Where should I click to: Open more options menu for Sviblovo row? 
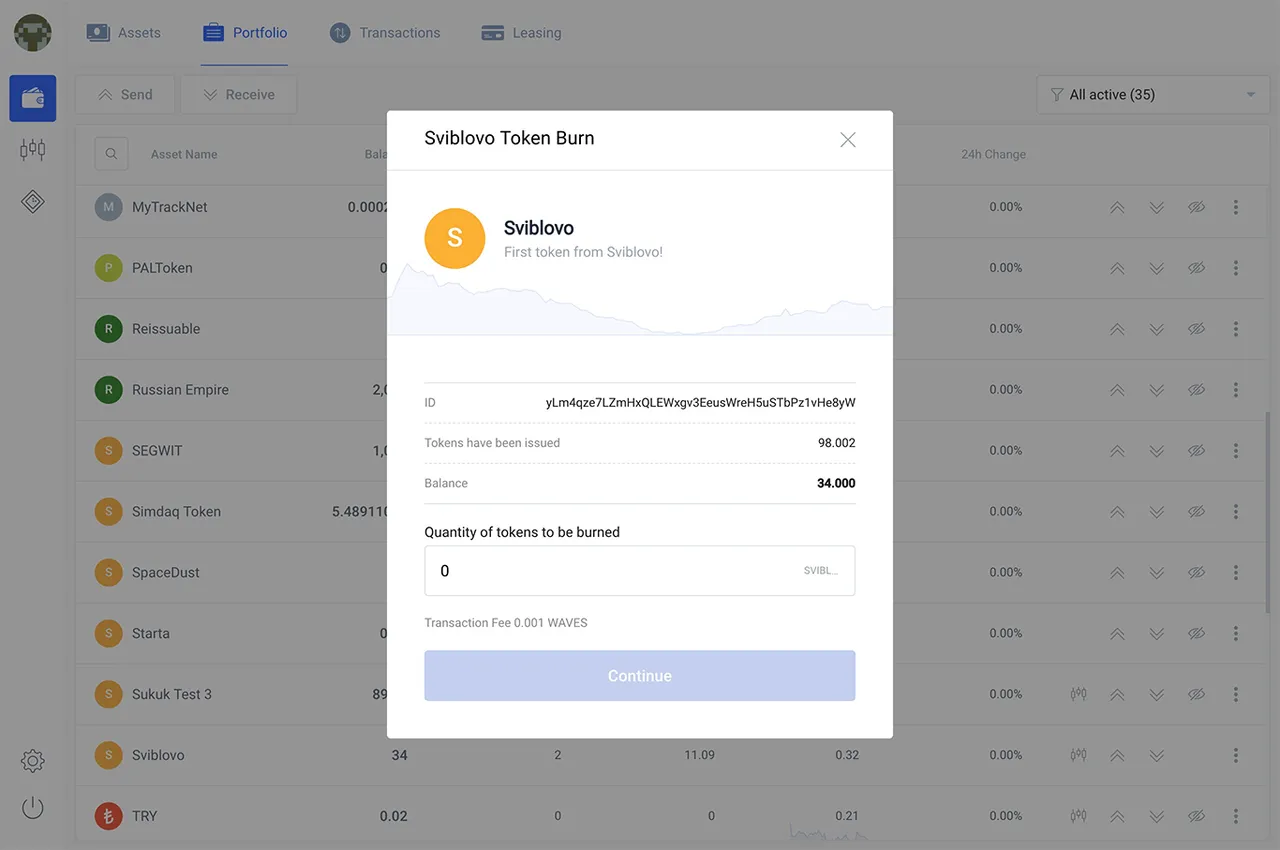(1236, 755)
